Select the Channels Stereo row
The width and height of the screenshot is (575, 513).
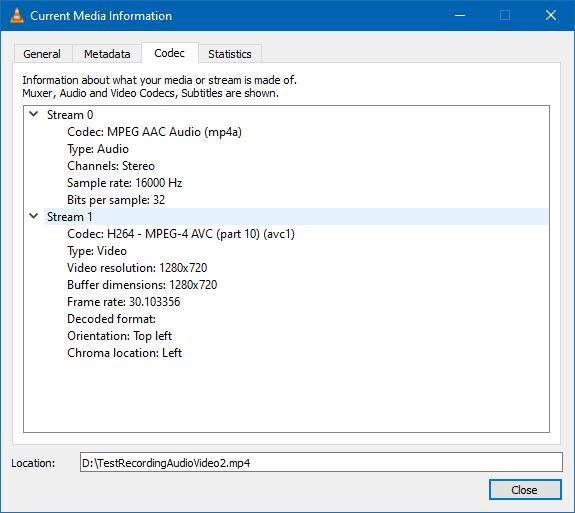(111, 166)
